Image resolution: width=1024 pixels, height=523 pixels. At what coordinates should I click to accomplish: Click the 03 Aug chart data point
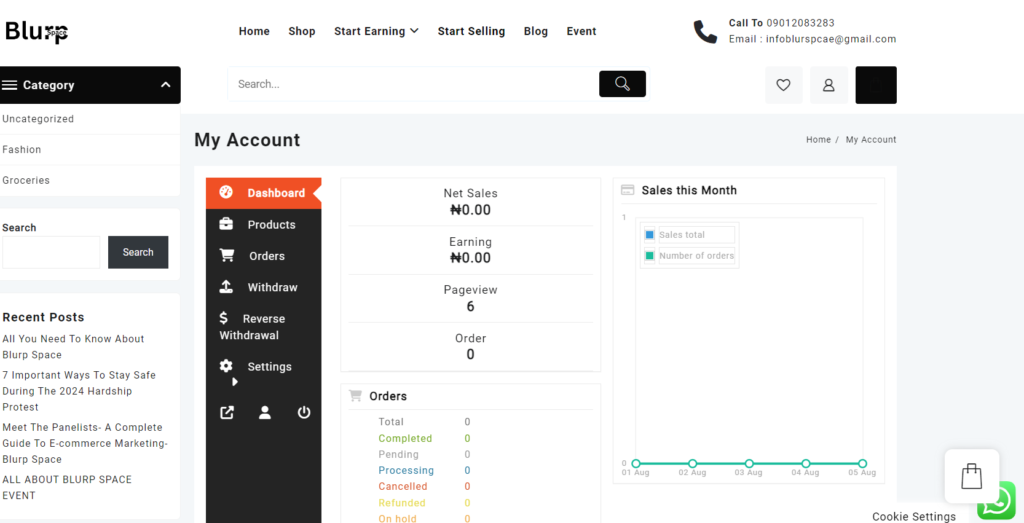(x=749, y=463)
